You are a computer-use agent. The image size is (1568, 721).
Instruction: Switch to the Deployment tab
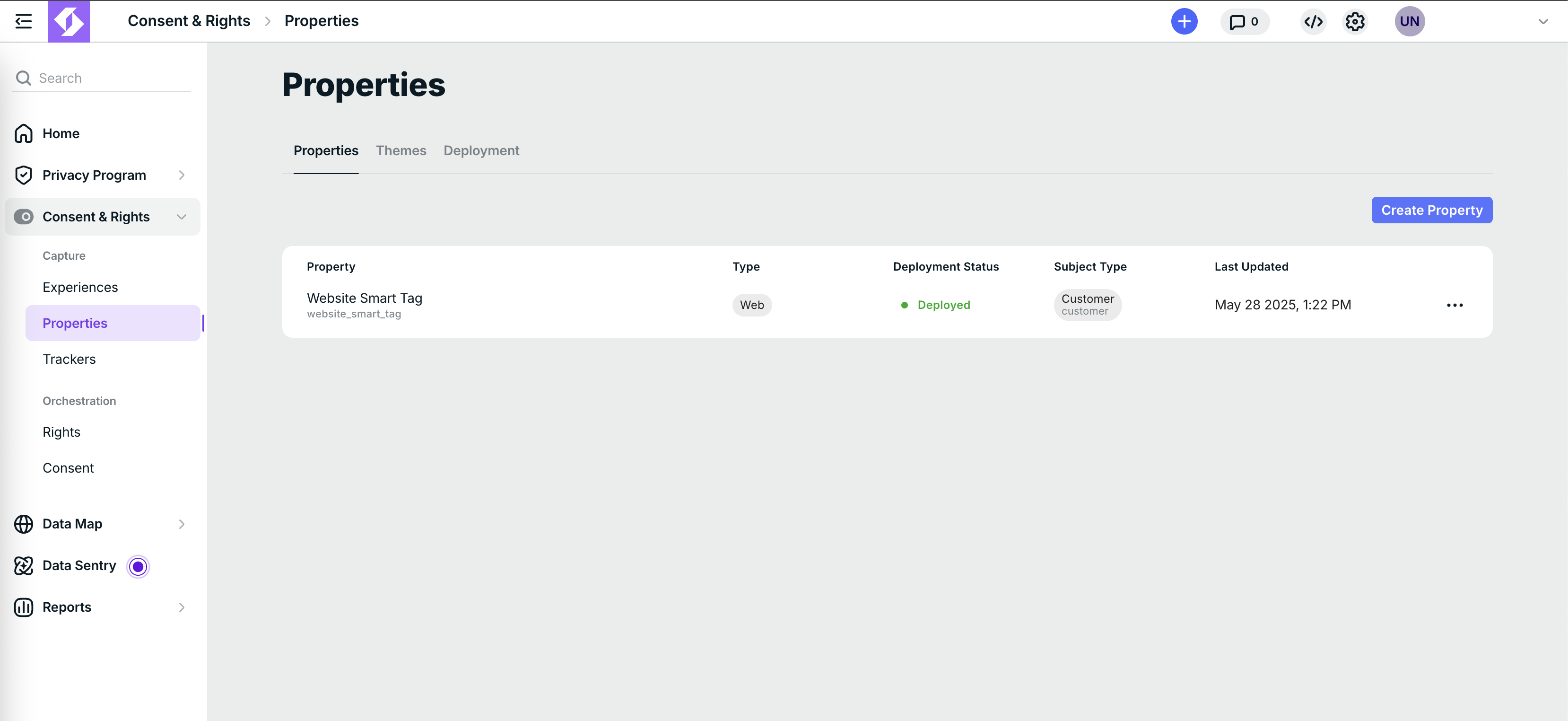click(x=481, y=150)
